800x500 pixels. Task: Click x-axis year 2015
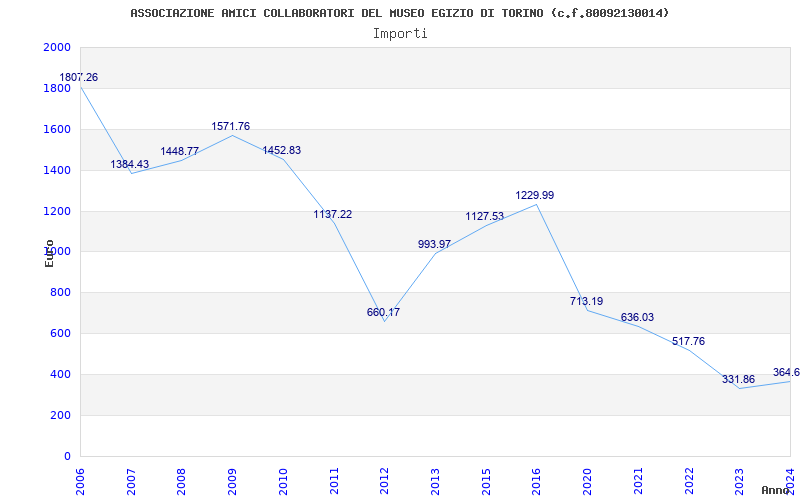pyautogui.click(x=486, y=481)
